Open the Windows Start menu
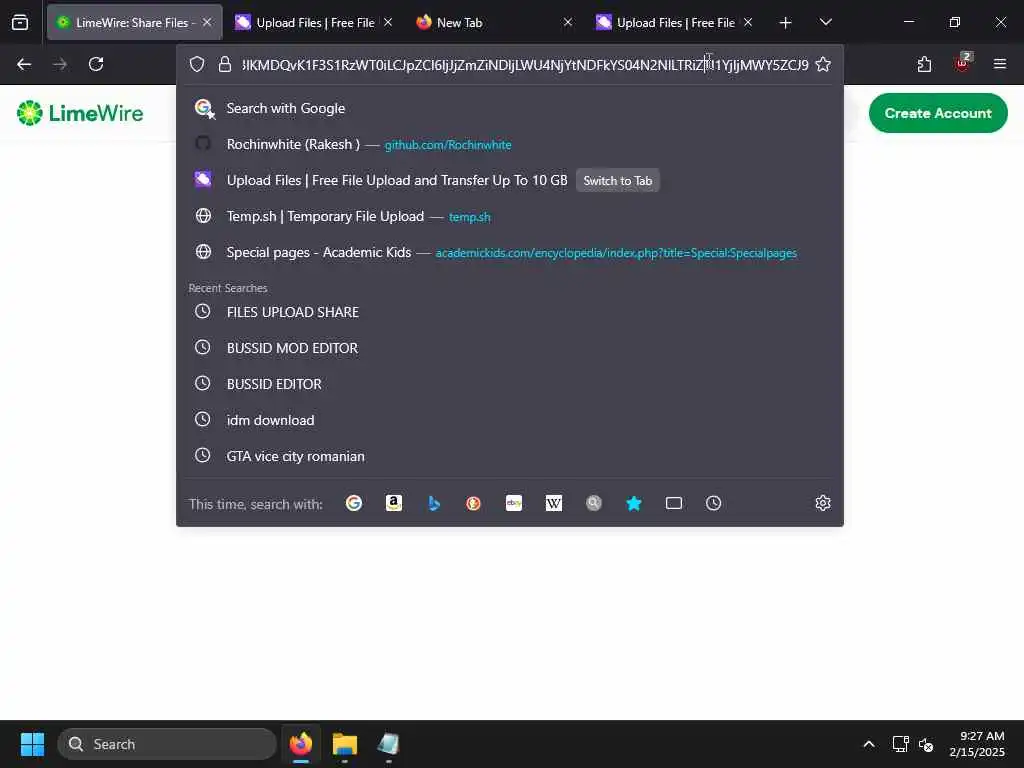The image size is (1024, 768). (x=32, y=744)
